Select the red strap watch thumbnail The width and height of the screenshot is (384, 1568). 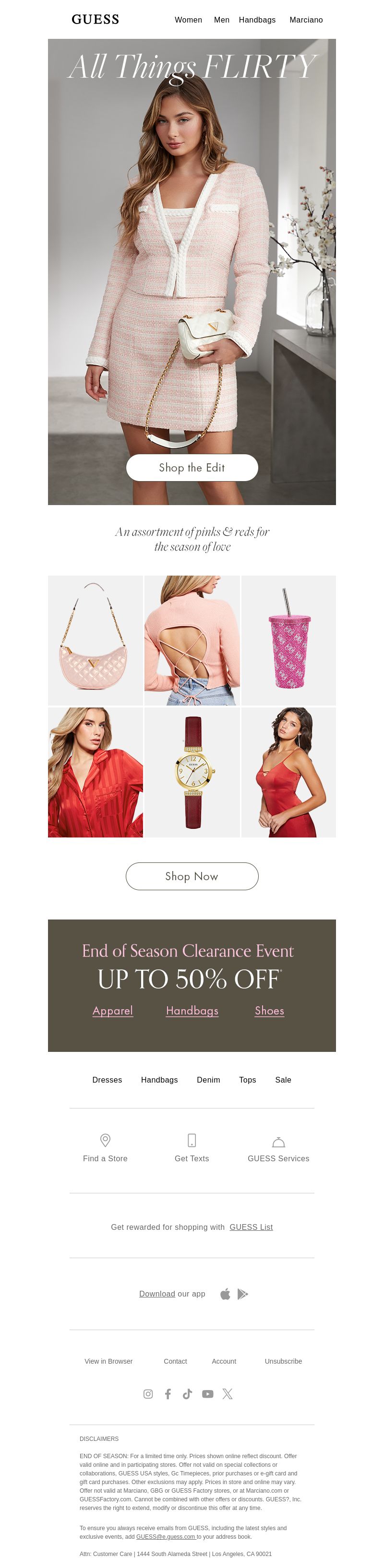pyautogui.click(x=192, y=772)
